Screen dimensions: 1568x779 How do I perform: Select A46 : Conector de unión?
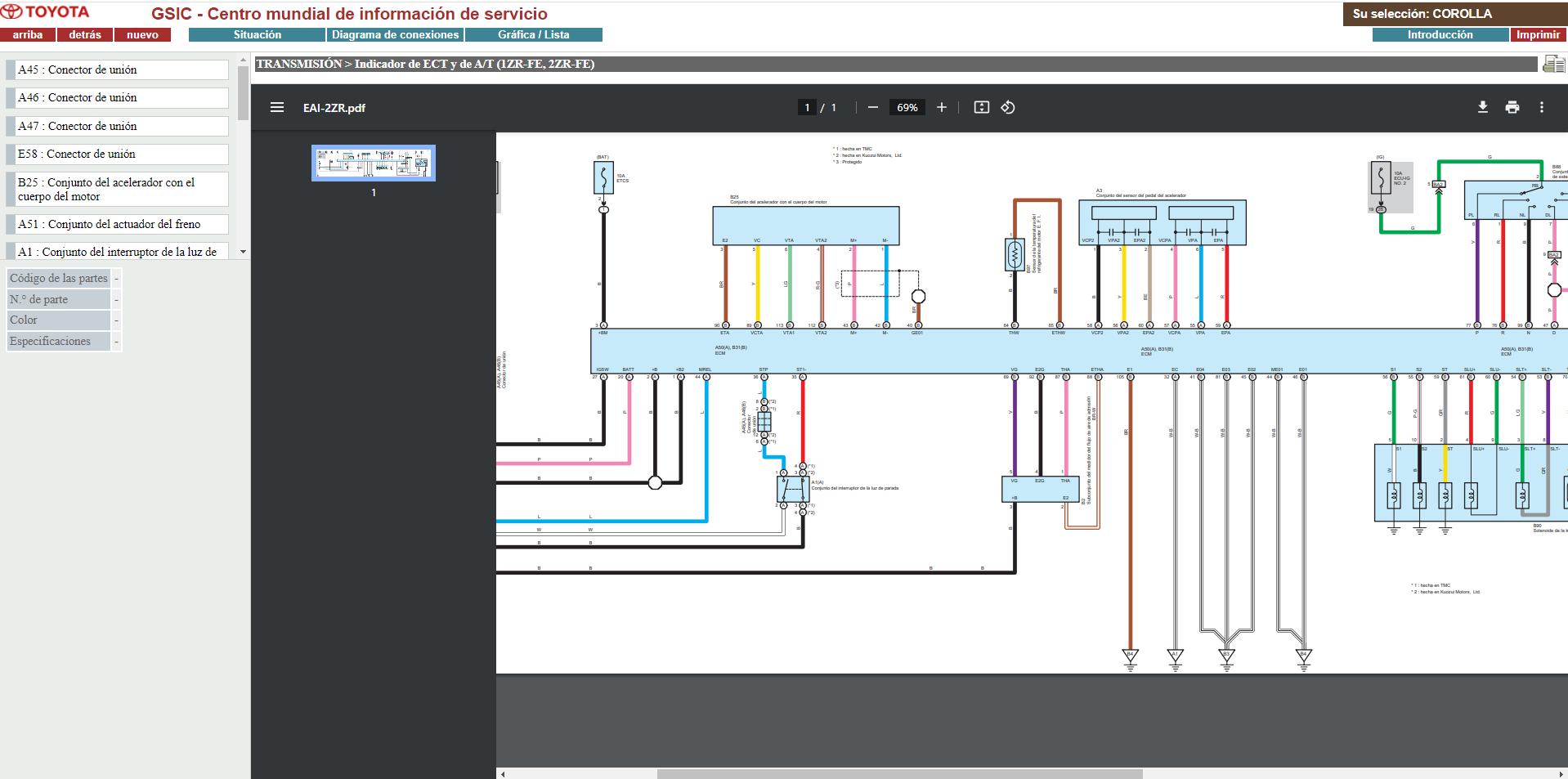click(117, 97)
